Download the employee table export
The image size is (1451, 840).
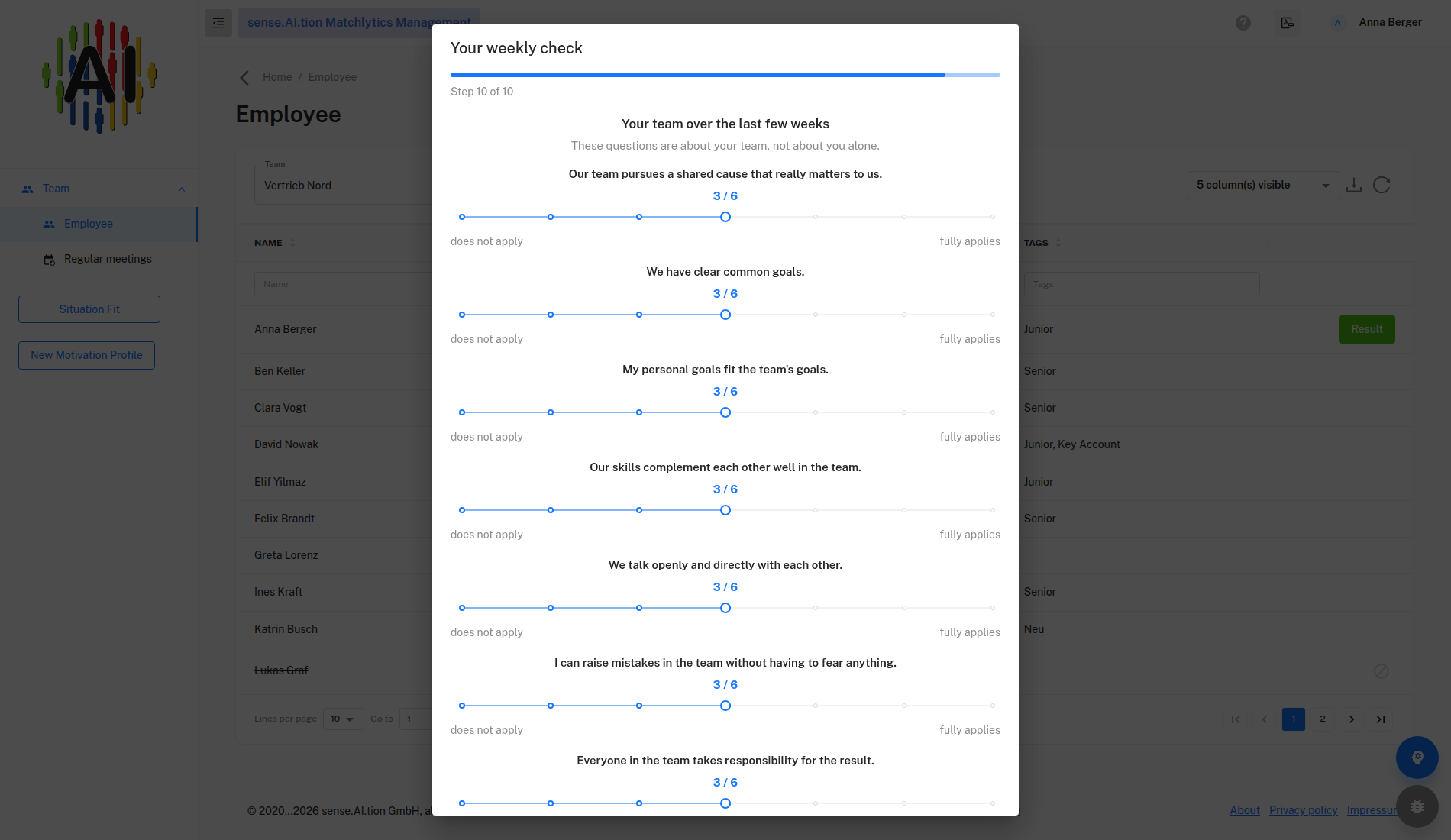(x=1354, y=185)
